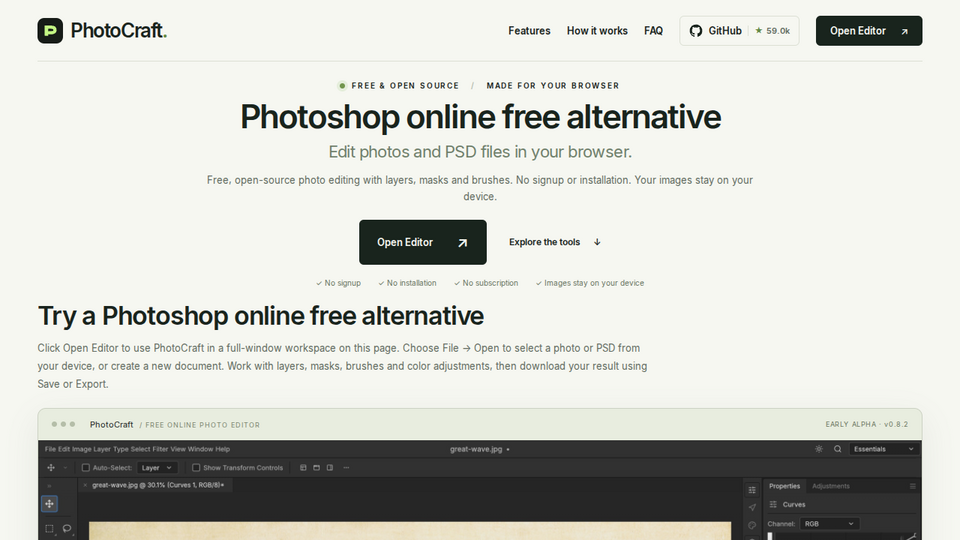960x540 pixels.
Task: Click the down arrow beside Explore the tools
Action: (x=597, y=242)
